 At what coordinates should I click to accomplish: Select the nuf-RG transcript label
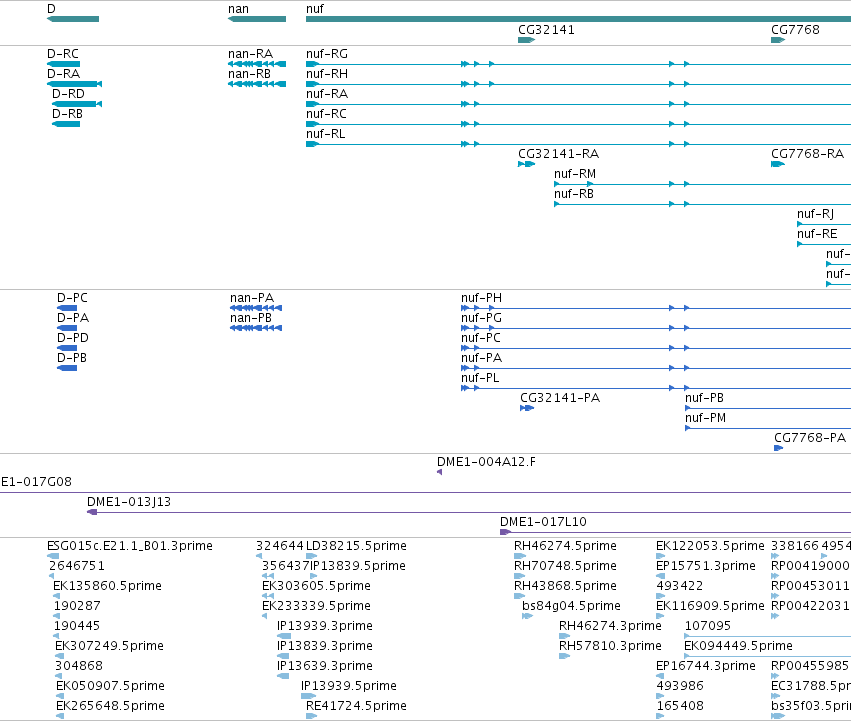click(327, 54)
